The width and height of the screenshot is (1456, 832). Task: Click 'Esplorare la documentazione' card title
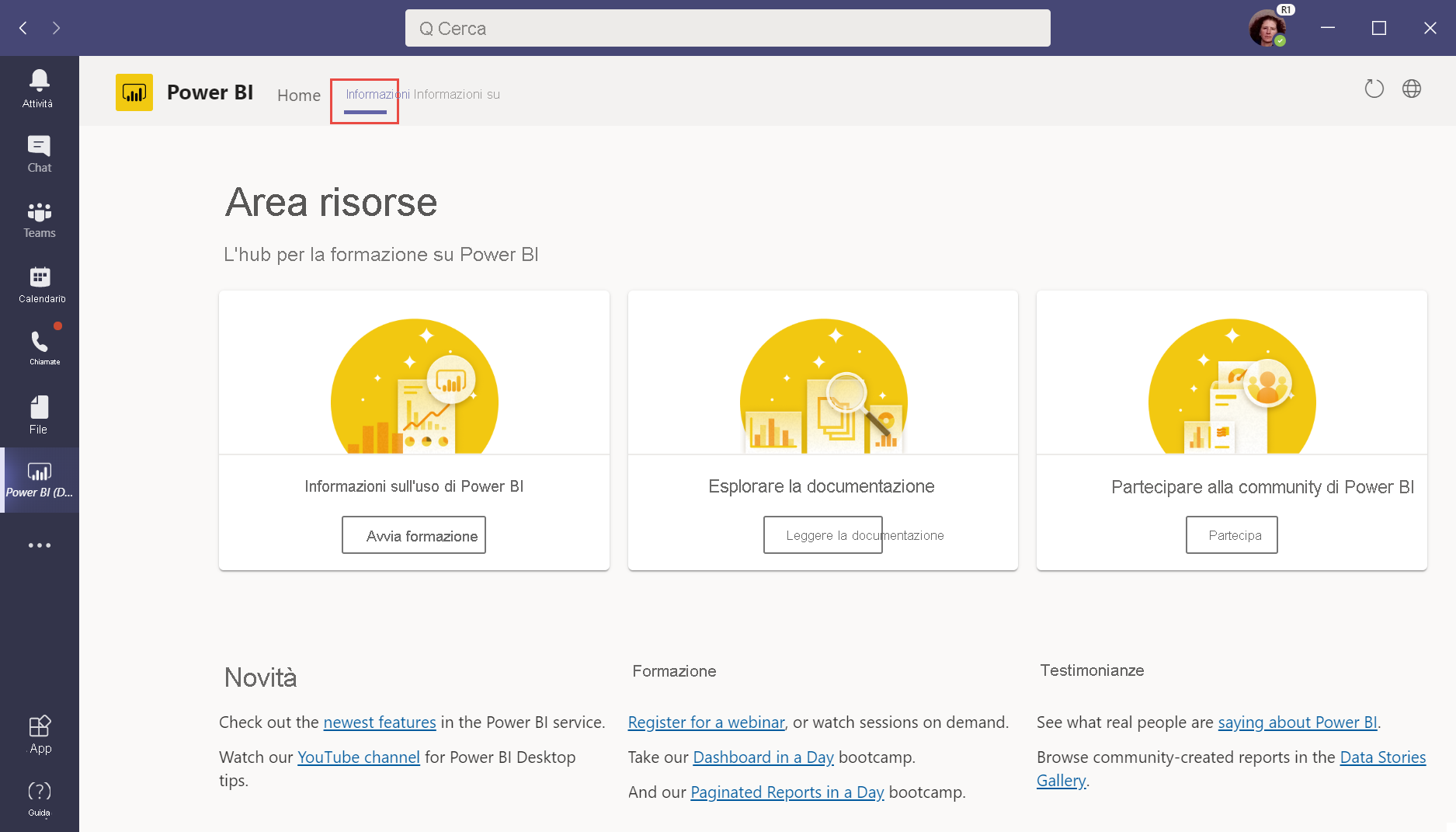coord(822,486)
